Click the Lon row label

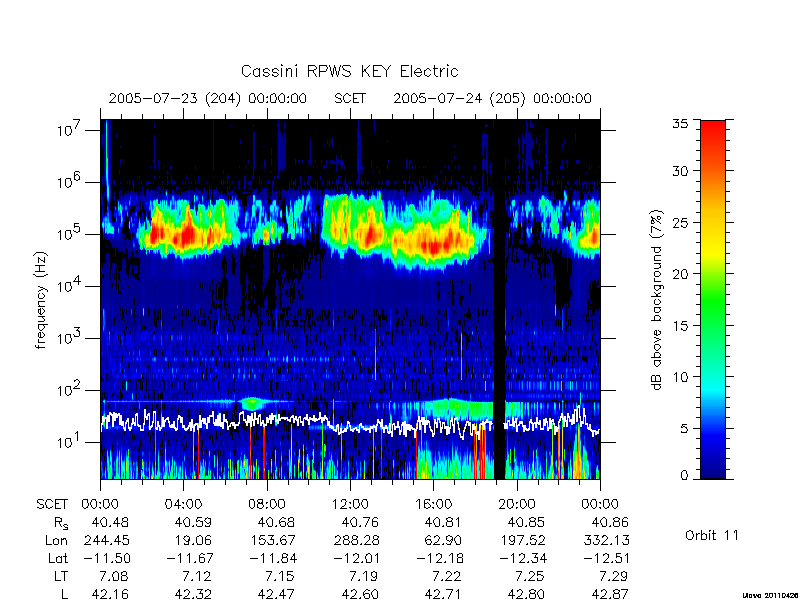pyautogui.click(x=57, y=540)
